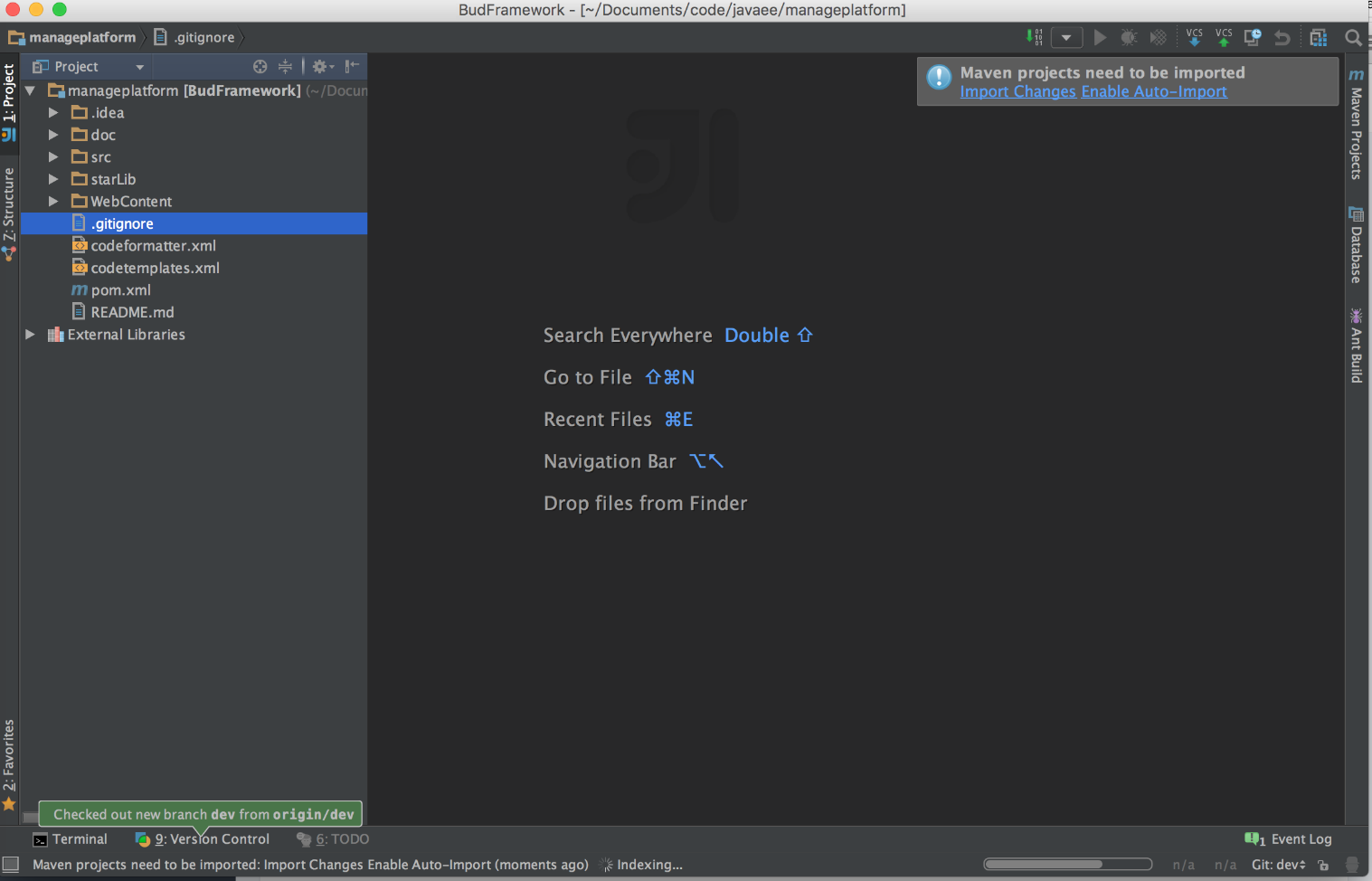Select codetemplates.xml in project tree

(x=194, y=268)
